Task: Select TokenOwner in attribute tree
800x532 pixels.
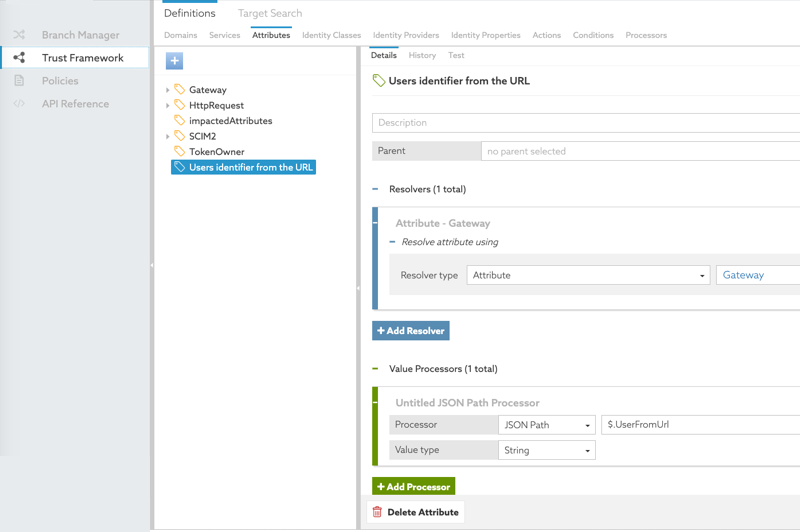Action: coord(217,151)
